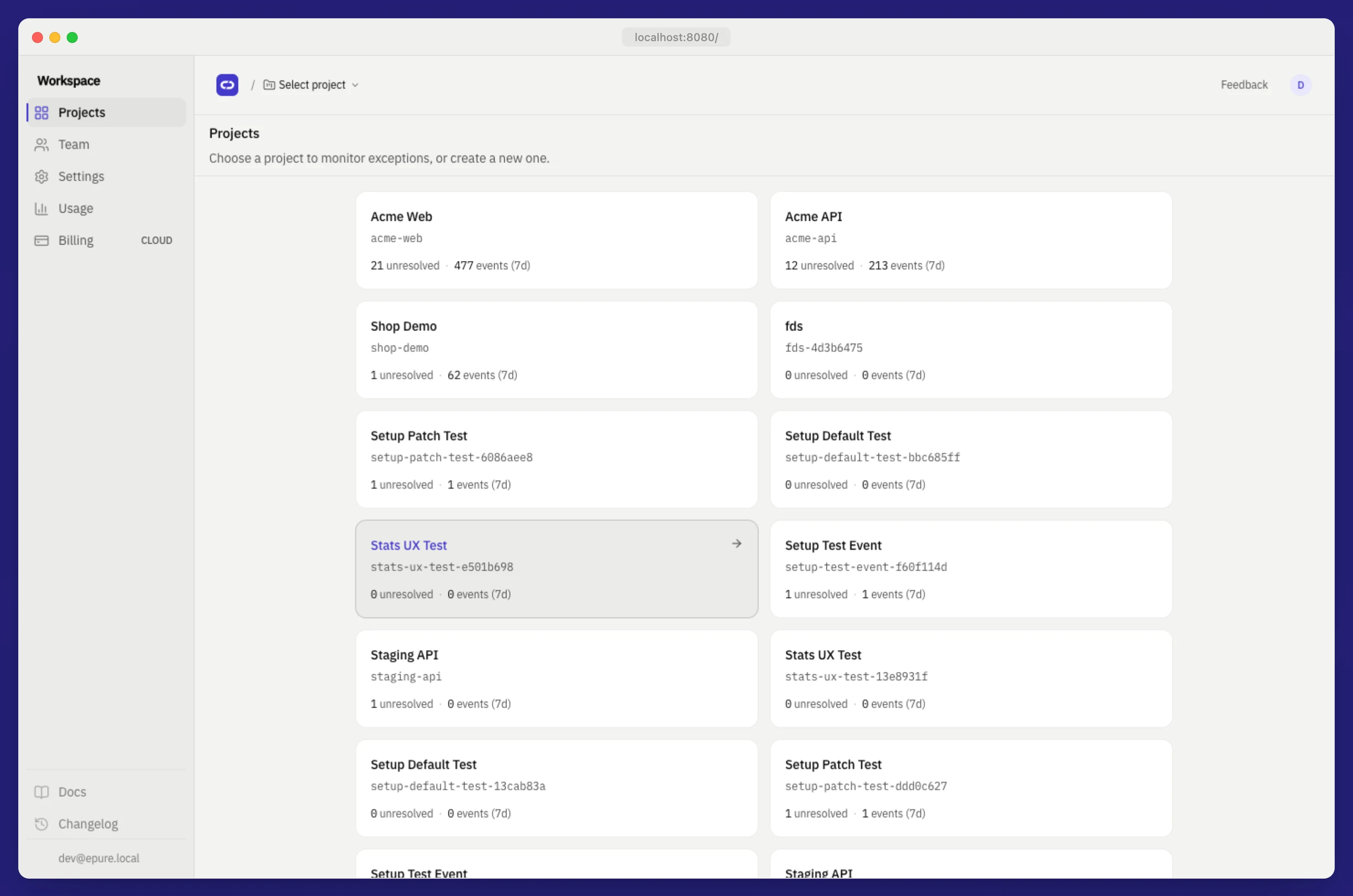1353x896 pixels.
Task: Open the Projects sidebar item
Action: 106,112
